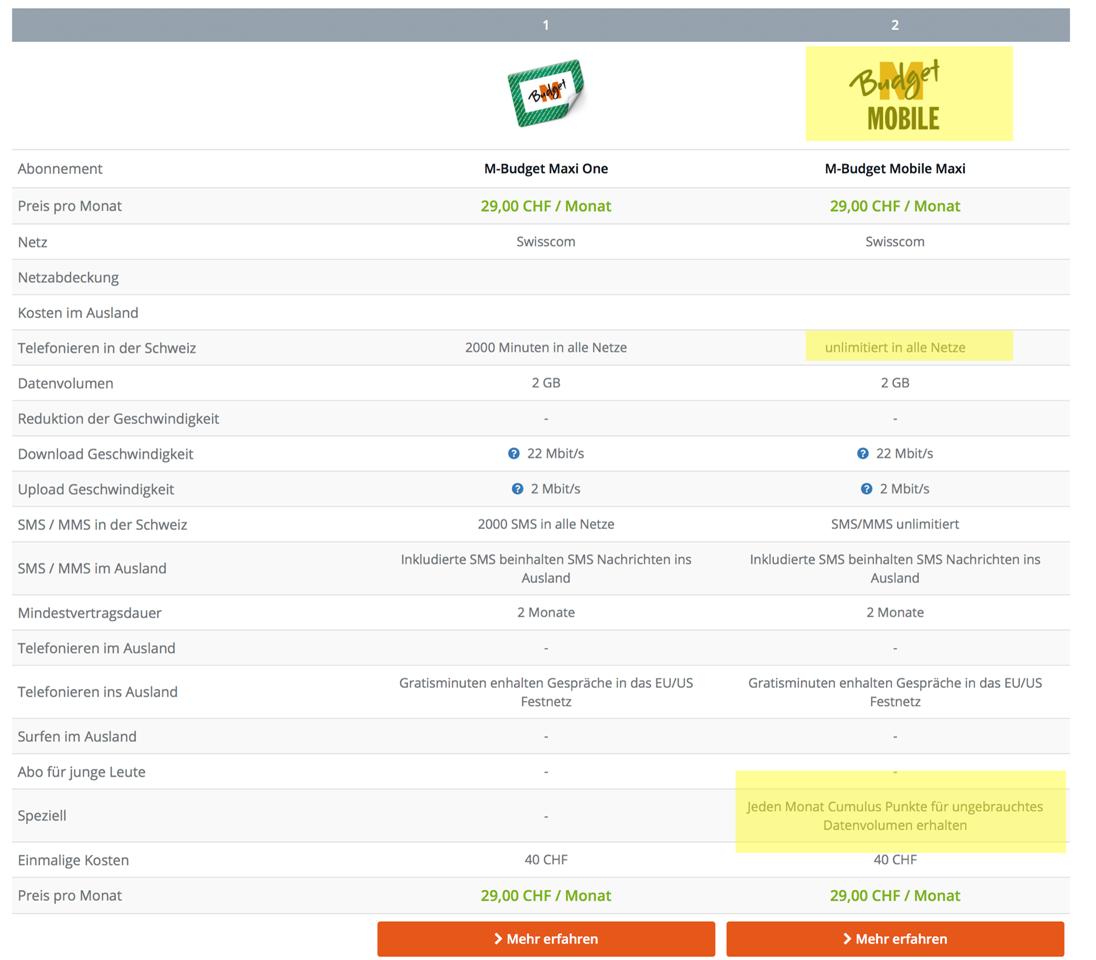
Task: Click the help icon beside column 2 download speed
Action: point(863,454)
